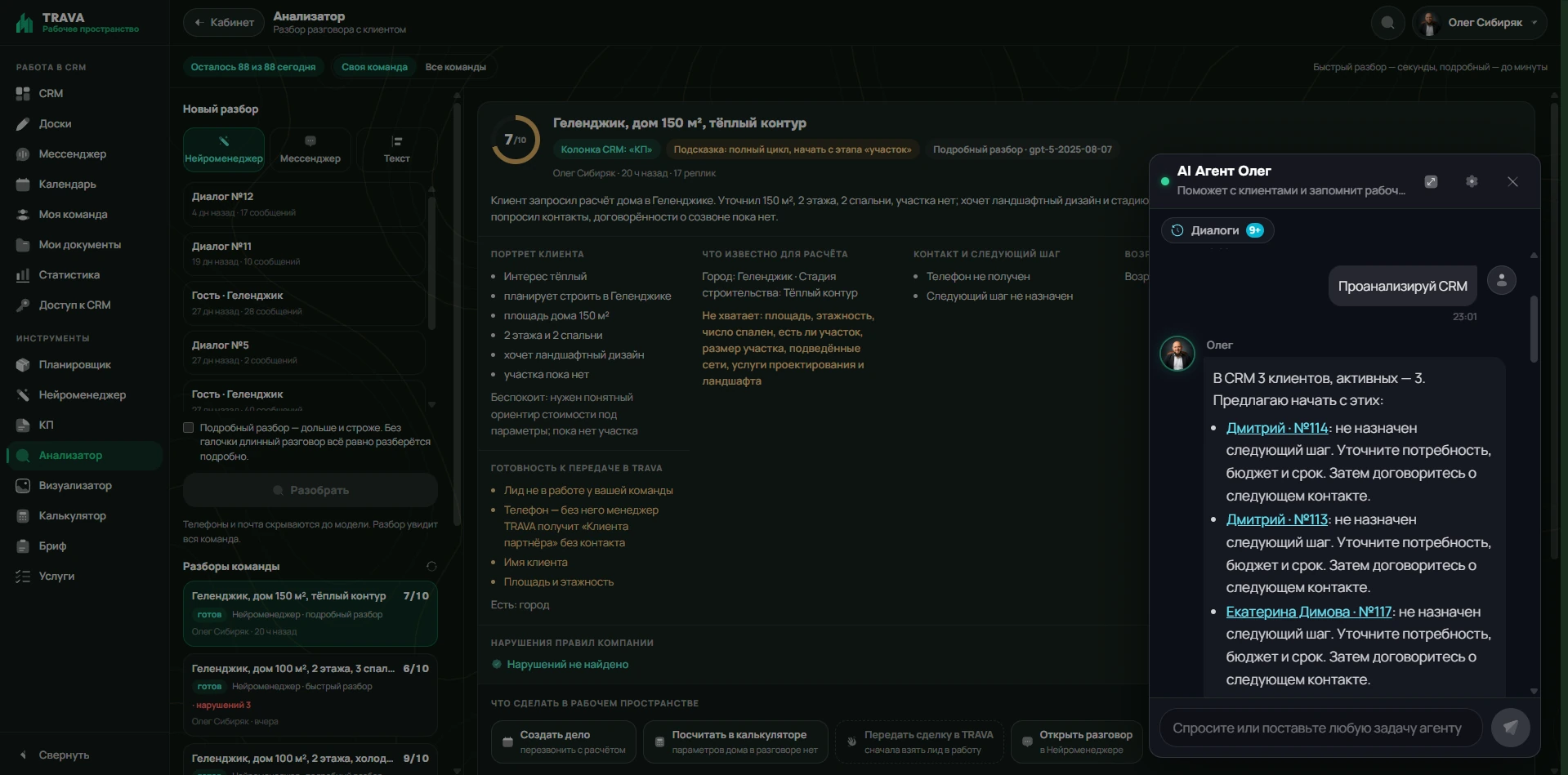Open Екатерина Димова · №117 link

point(1309,612)
